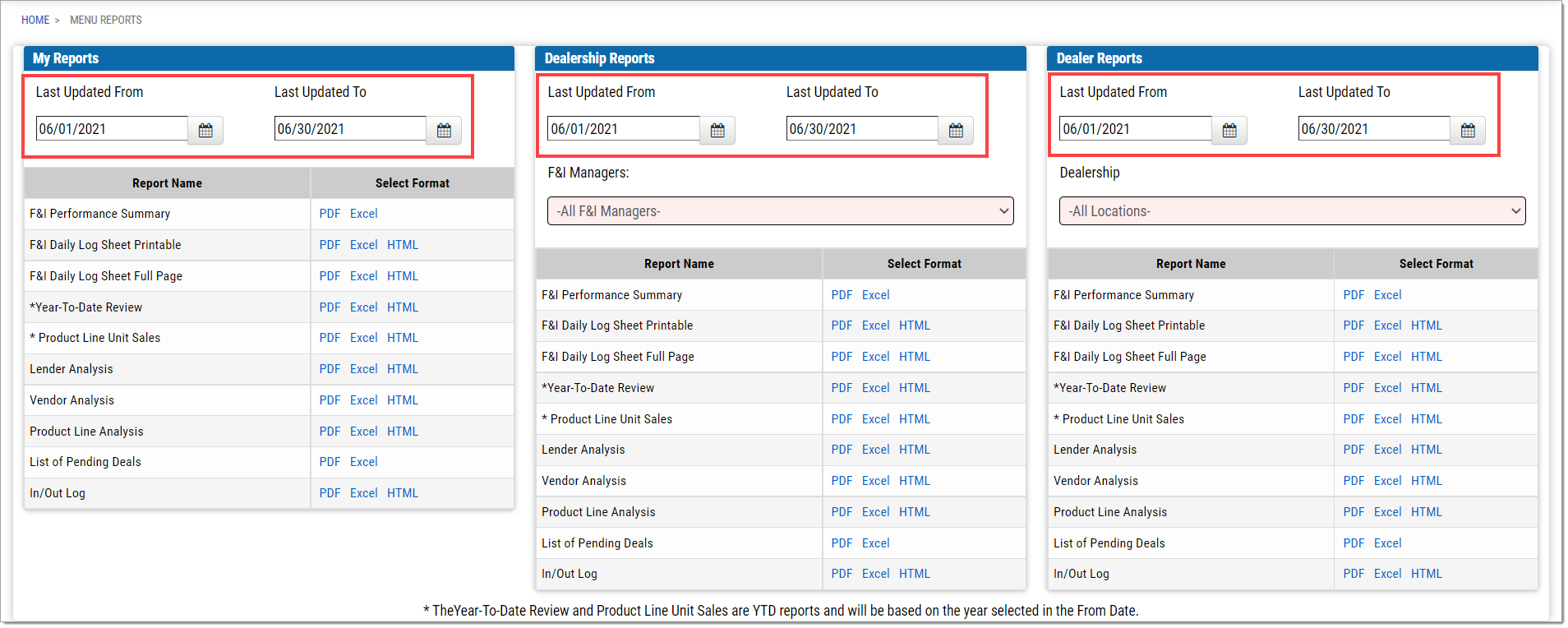Expand the All Locations dealership dropdown

[x=1292, y=211]
